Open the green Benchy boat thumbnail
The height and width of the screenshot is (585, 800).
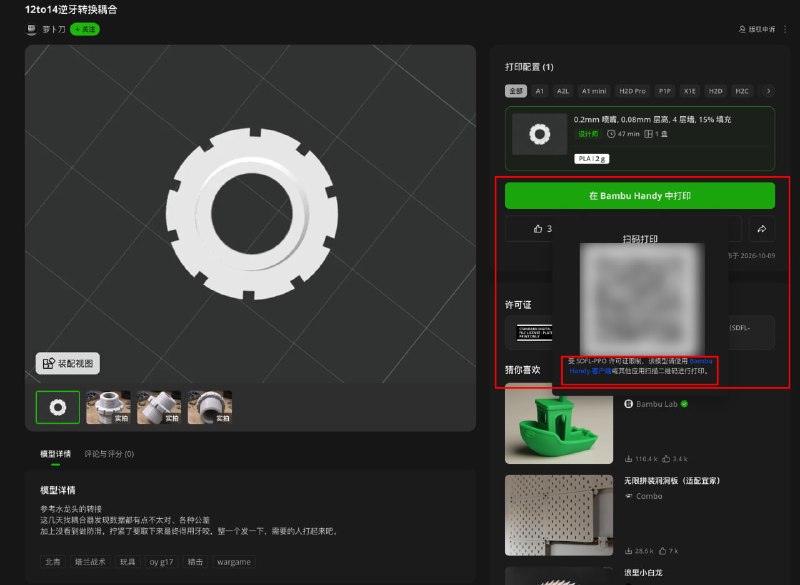click(559, 423)
